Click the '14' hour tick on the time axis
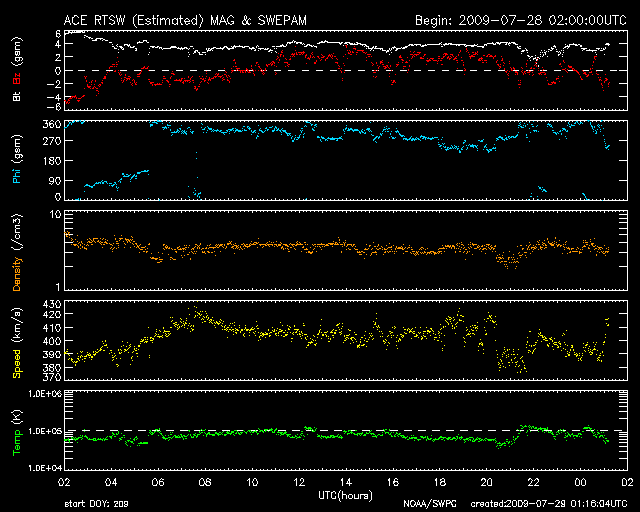This screenshot has height=512, width=640. pos(346,482)
